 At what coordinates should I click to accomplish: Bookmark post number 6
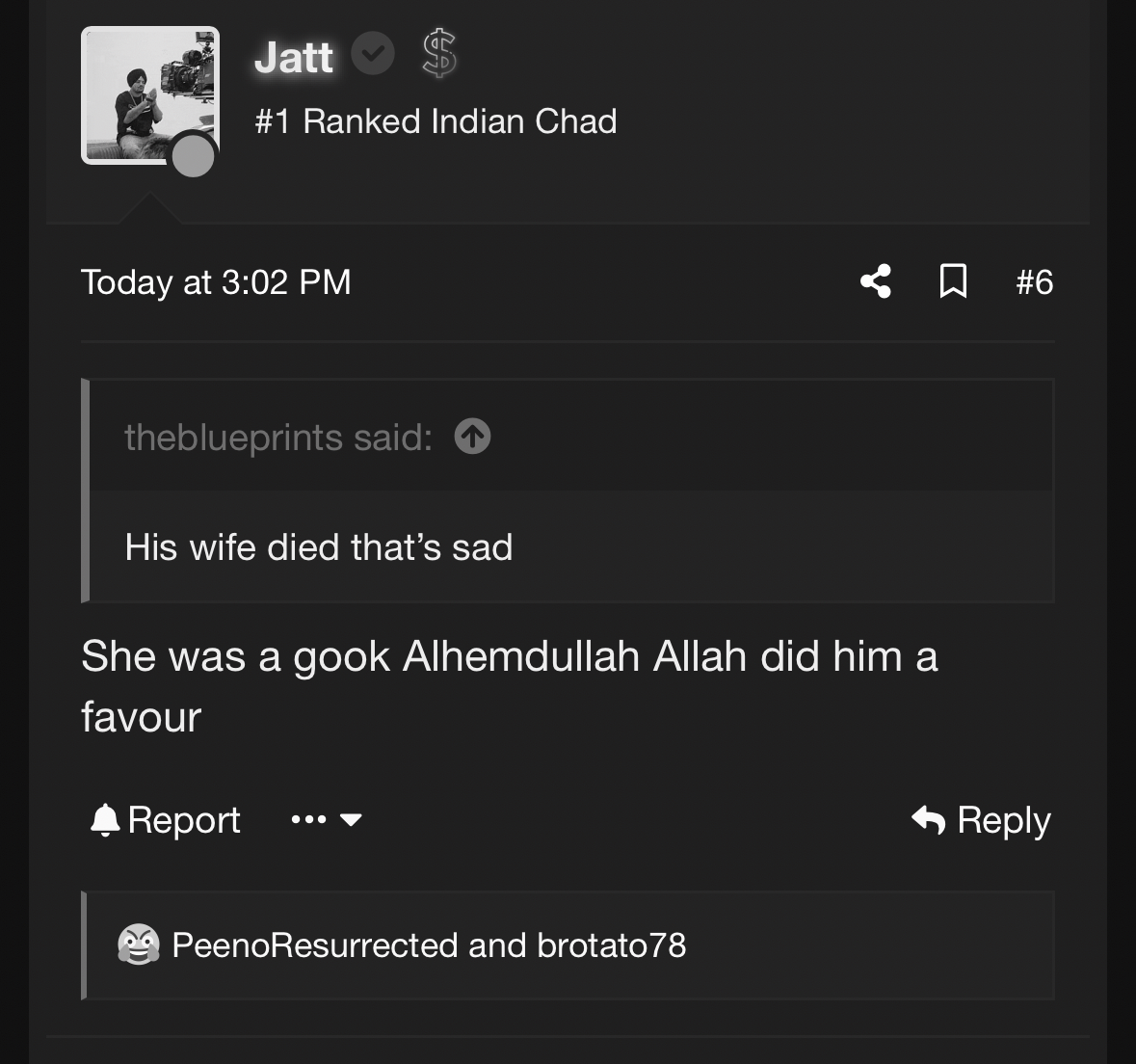(953, 281)
